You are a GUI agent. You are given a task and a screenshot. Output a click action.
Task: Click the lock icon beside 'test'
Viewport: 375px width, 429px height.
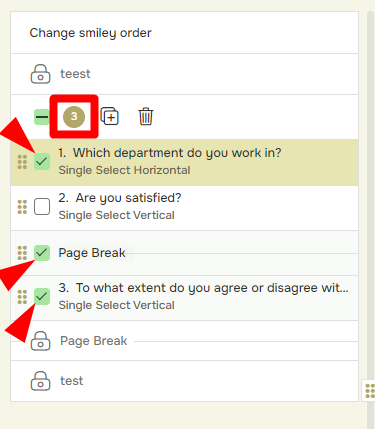[40, 381]
